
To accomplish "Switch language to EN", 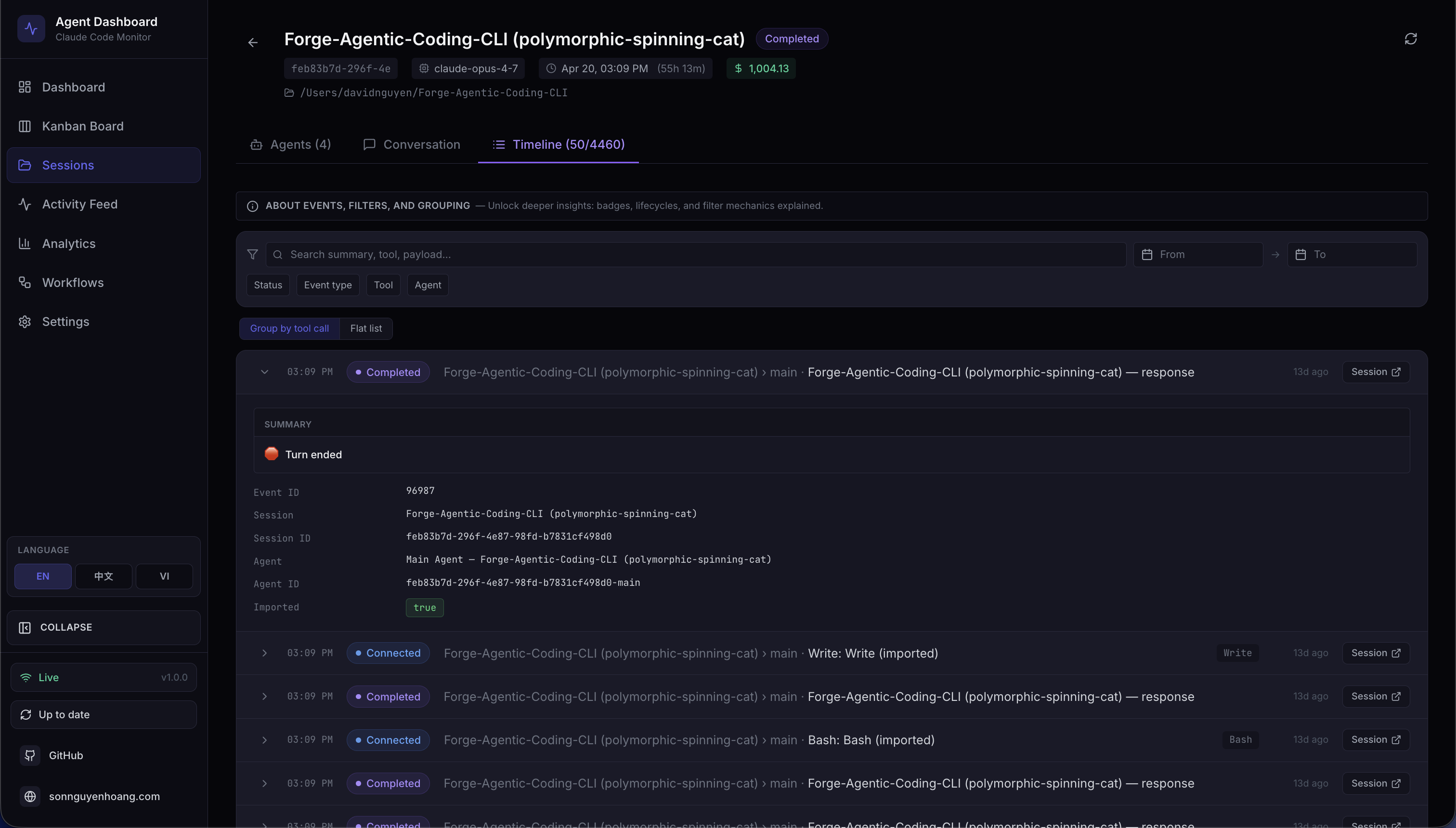I will [43, 576].
